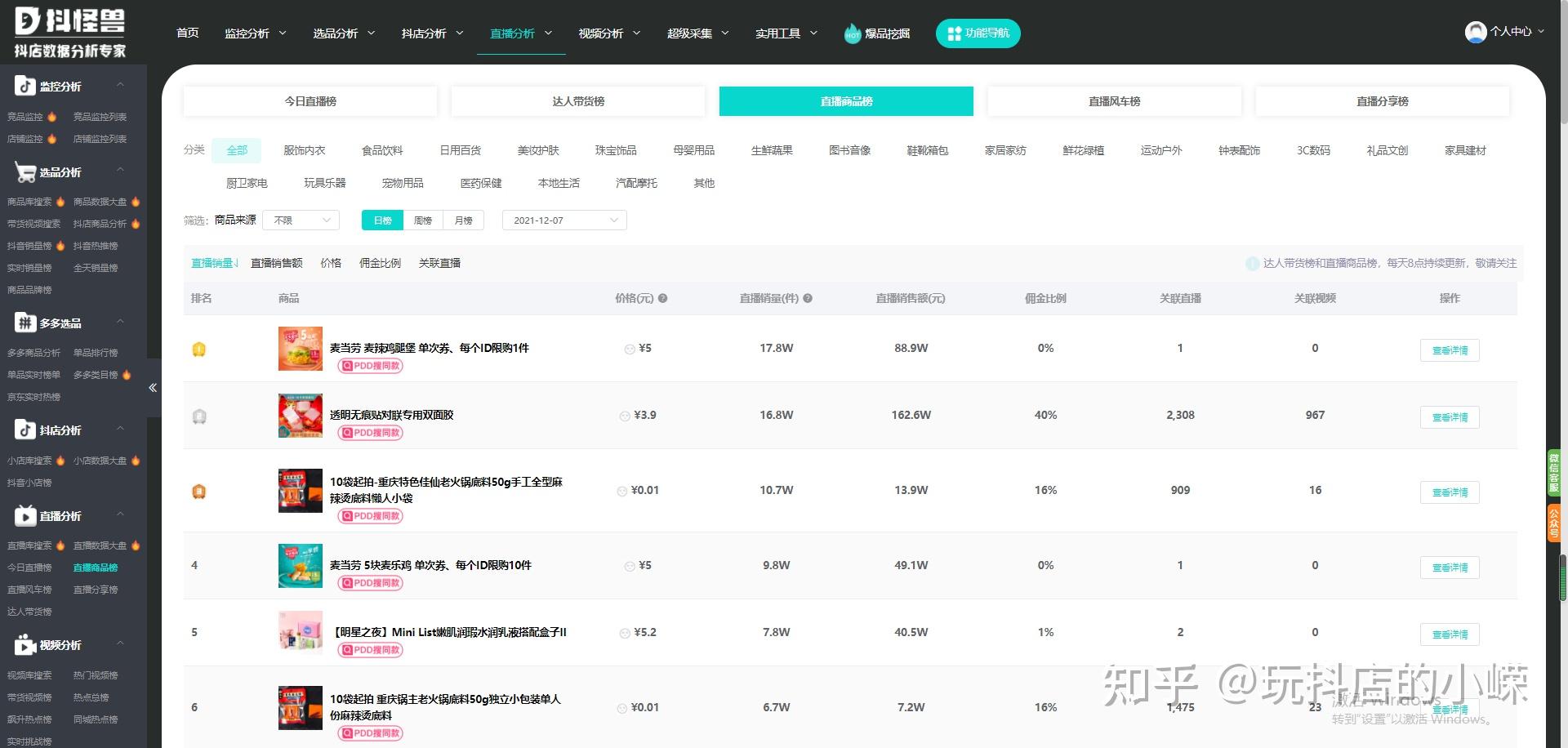Viewport: 1568px width, 748px height.
Task: Click the 选品分析 shopping cart icon
Action: click(x=24, y=171)
